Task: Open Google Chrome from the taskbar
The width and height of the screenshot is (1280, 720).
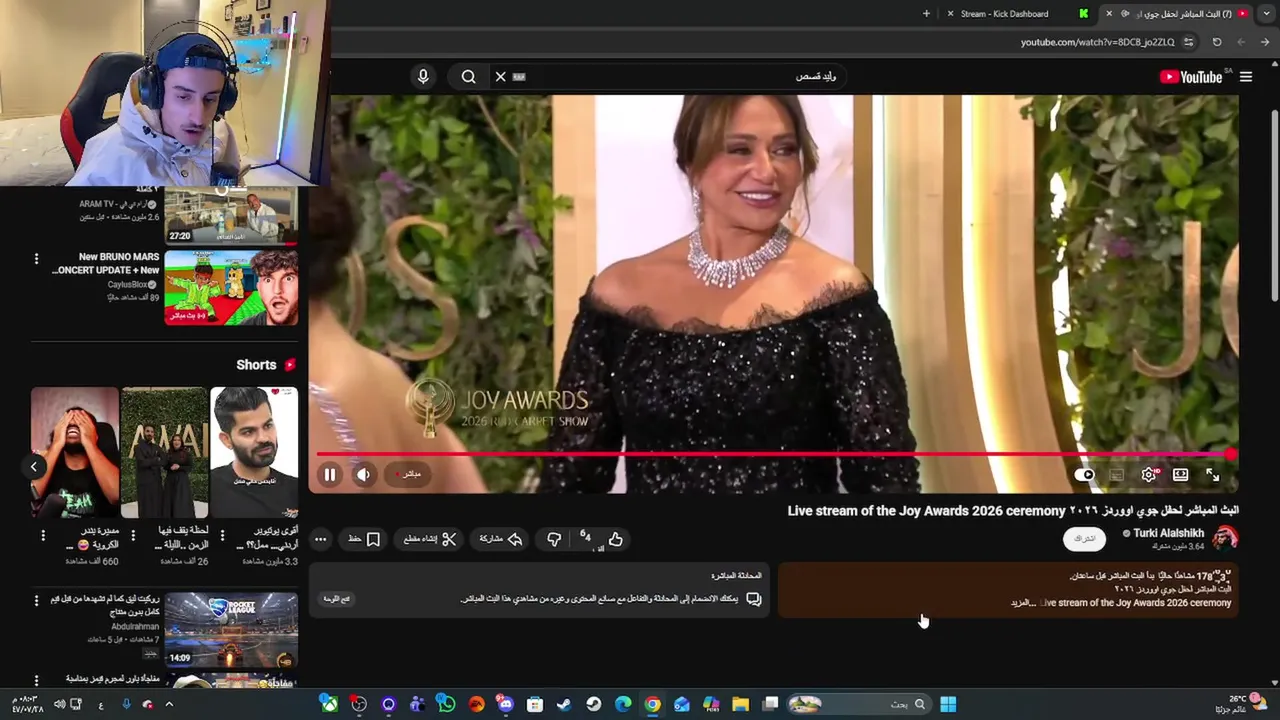Action: point(652,704)
